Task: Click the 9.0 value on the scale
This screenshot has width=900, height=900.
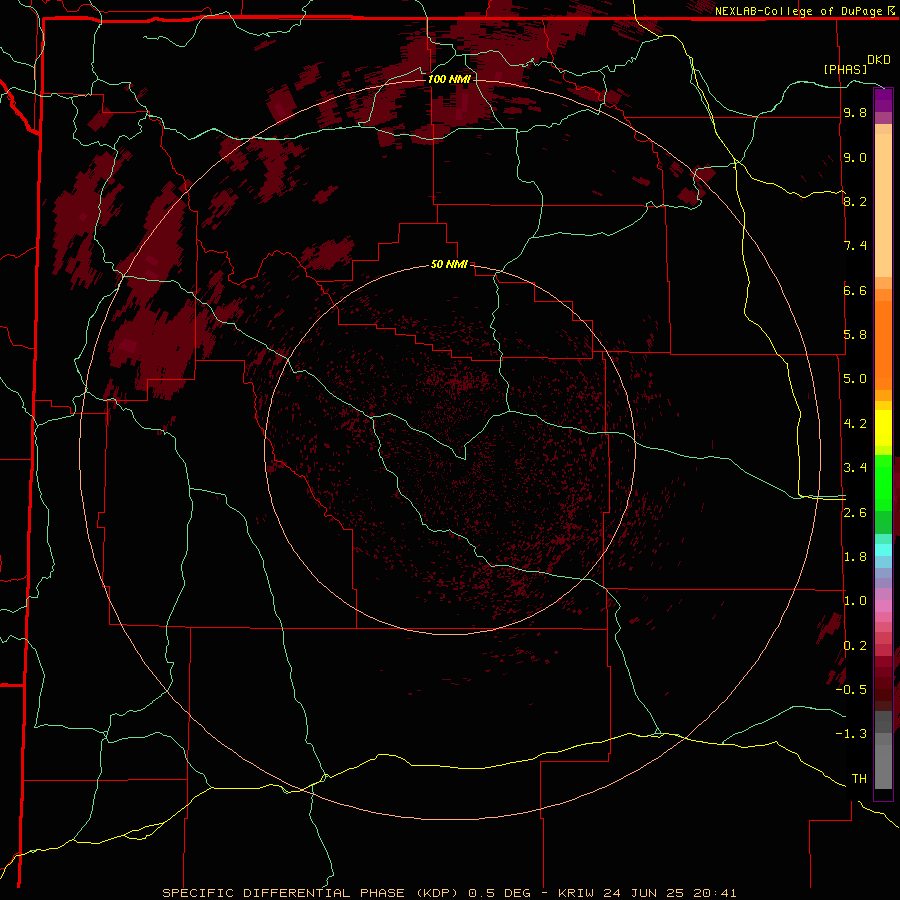Action: (x=855, y=157)
